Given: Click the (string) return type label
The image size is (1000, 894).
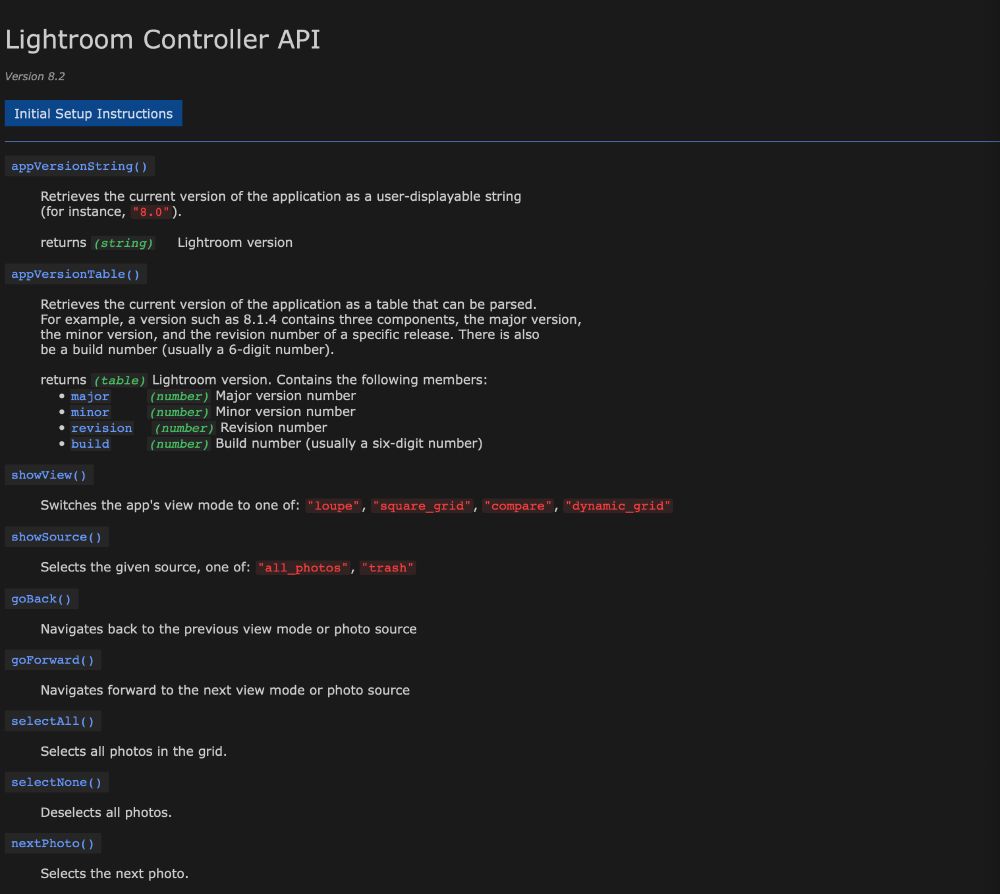Looking at the screenshot, I should [123, 243].
